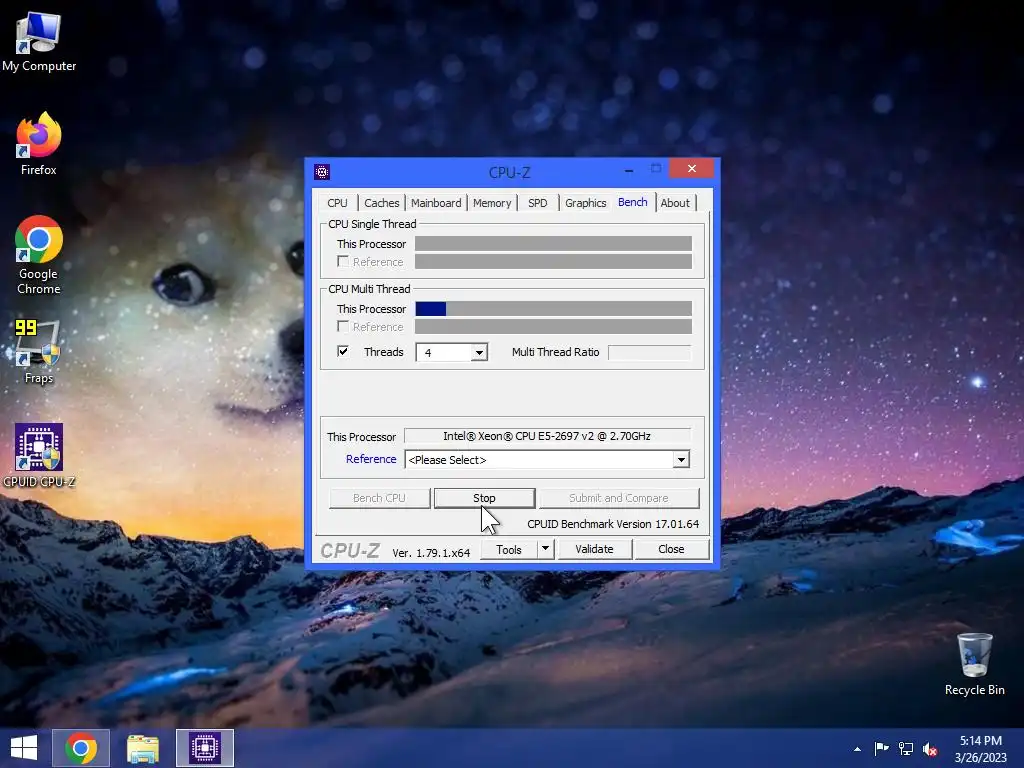The height and width of the screenshot is (768, 1024).
Task: Expand the Tools dropdown arrow
Action: point(545,549)
